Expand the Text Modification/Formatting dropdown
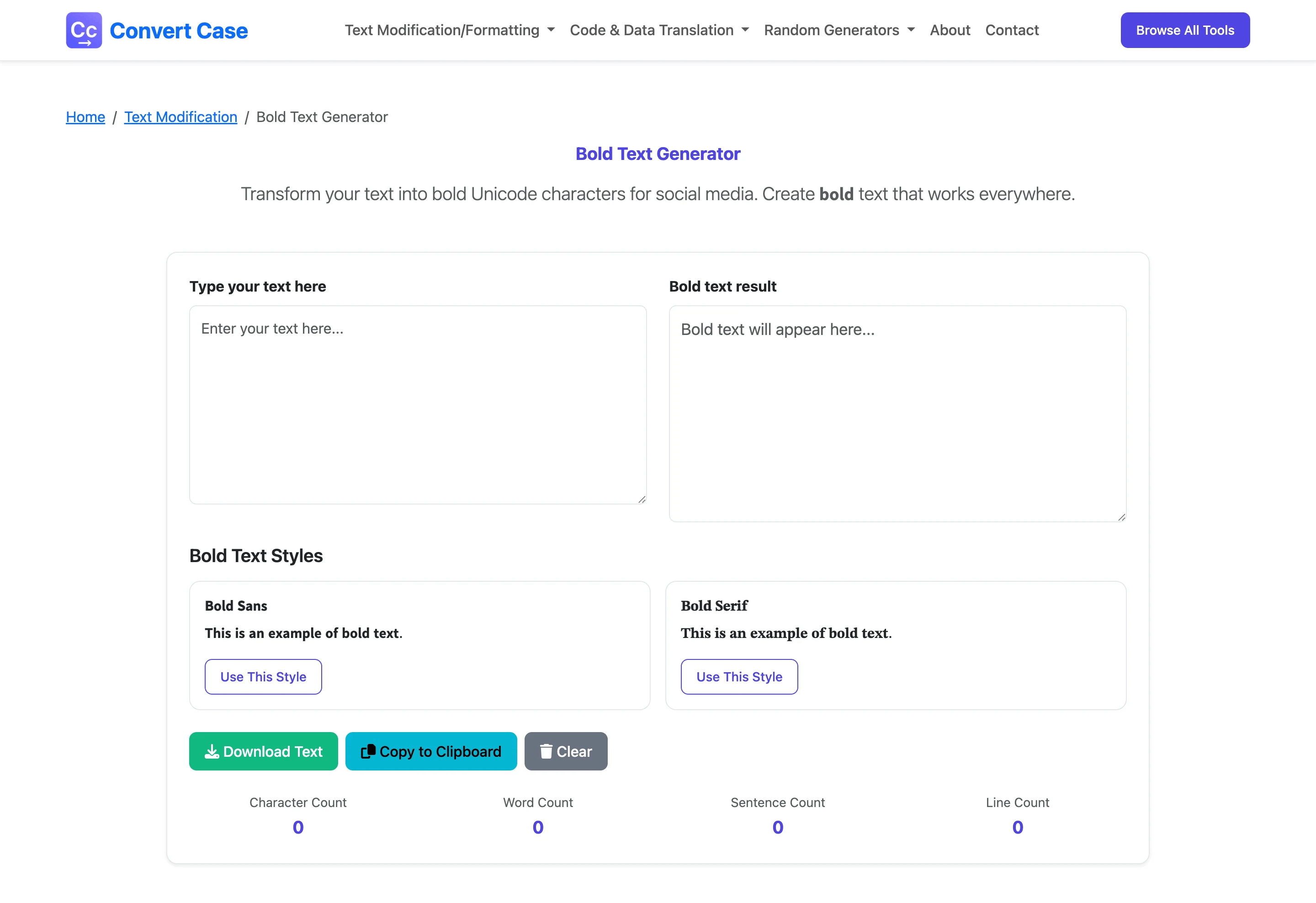The width and height of the screenshot is (1316, 903). (450, 31)
